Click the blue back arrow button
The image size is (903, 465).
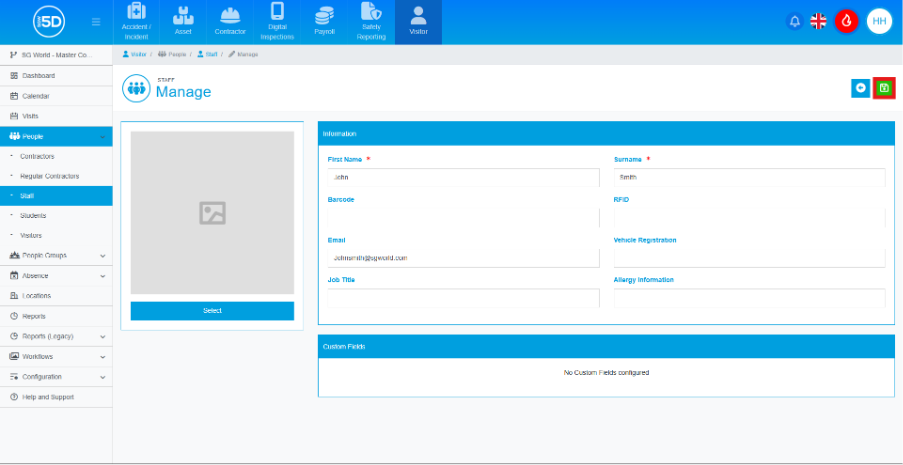pyautogui.click(x=860, y=88)
